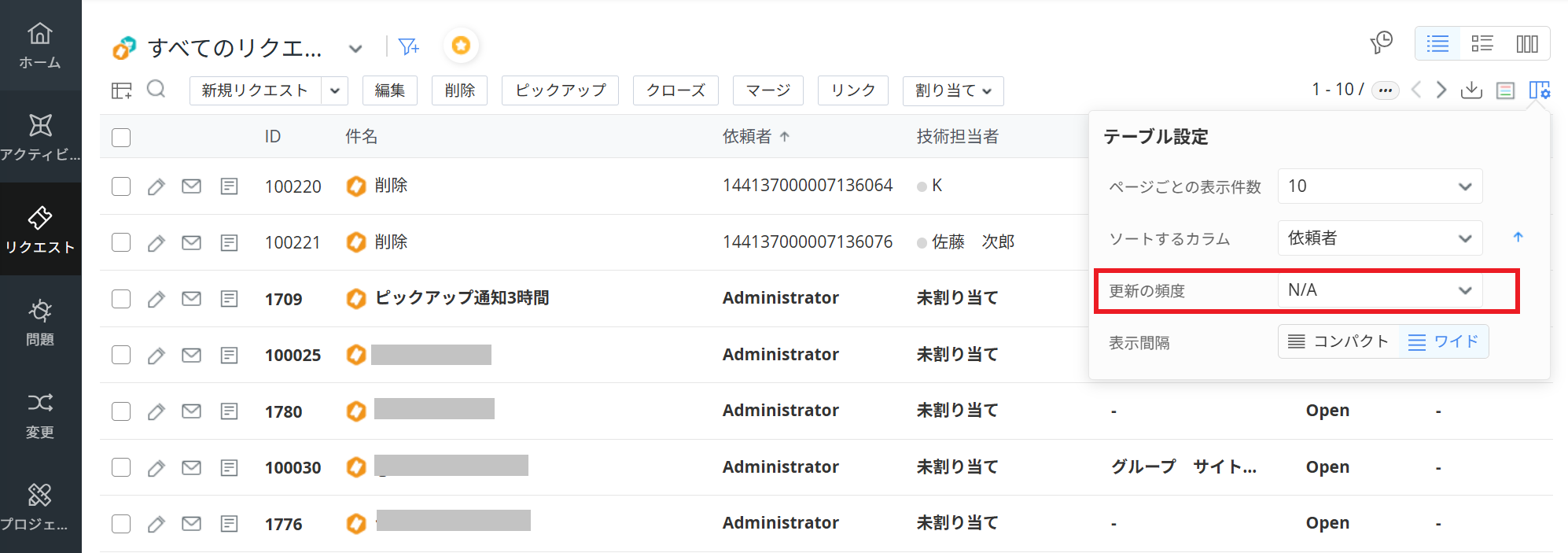
Task: Open notes icon for request 100221
Action: [x=229, y=242]
